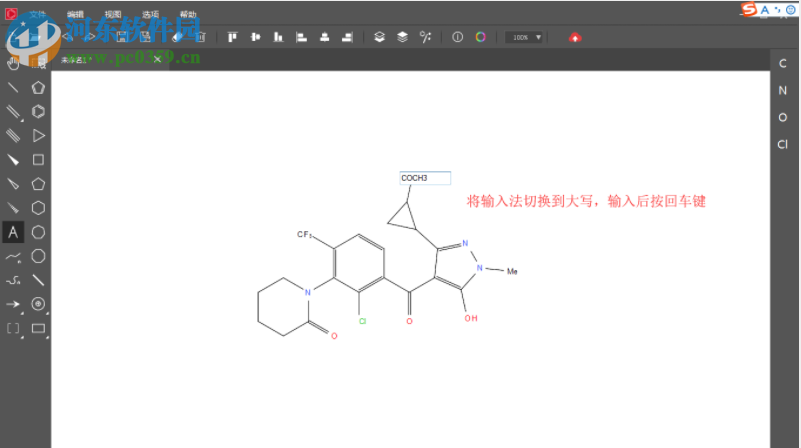Click the align left toolbar icon
Screen dimensions: 801x448
pyautogui.click(x=301, y=37)
